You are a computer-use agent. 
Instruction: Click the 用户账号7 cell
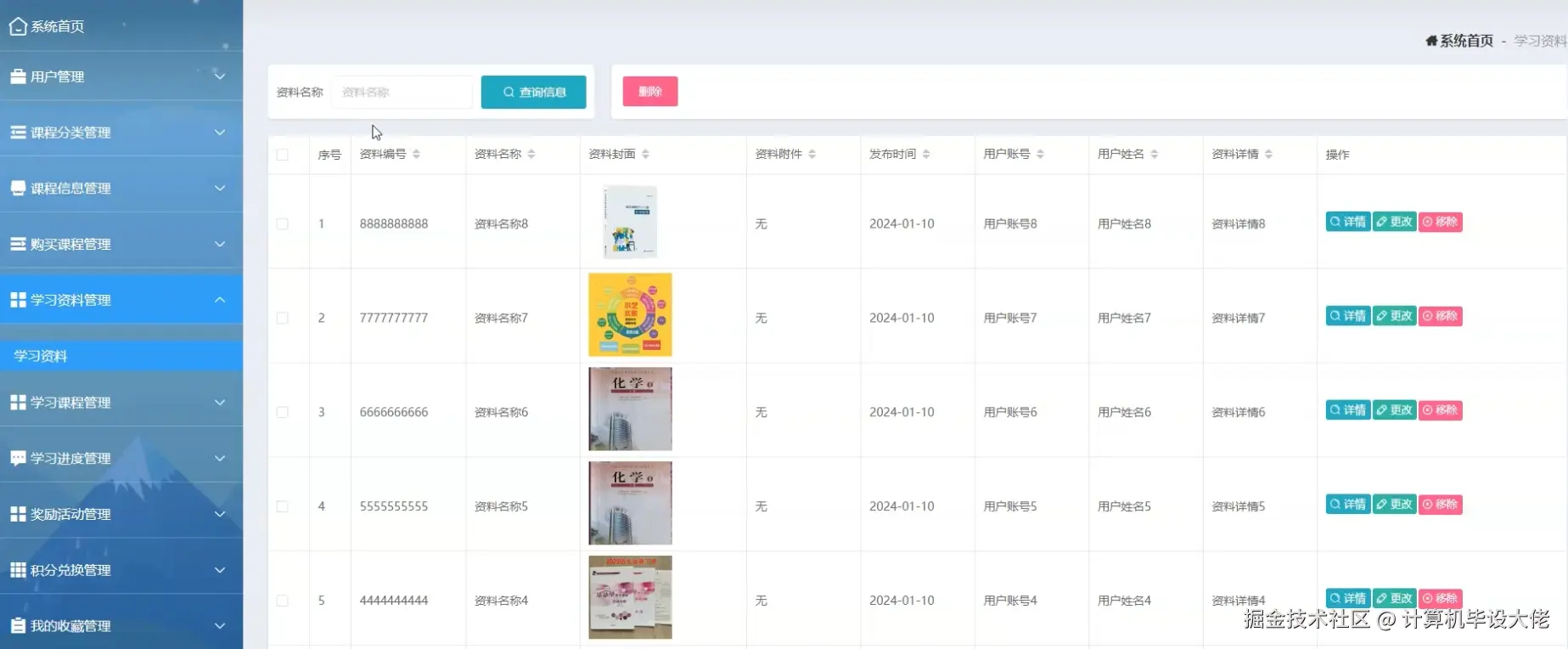[1010, 319]
